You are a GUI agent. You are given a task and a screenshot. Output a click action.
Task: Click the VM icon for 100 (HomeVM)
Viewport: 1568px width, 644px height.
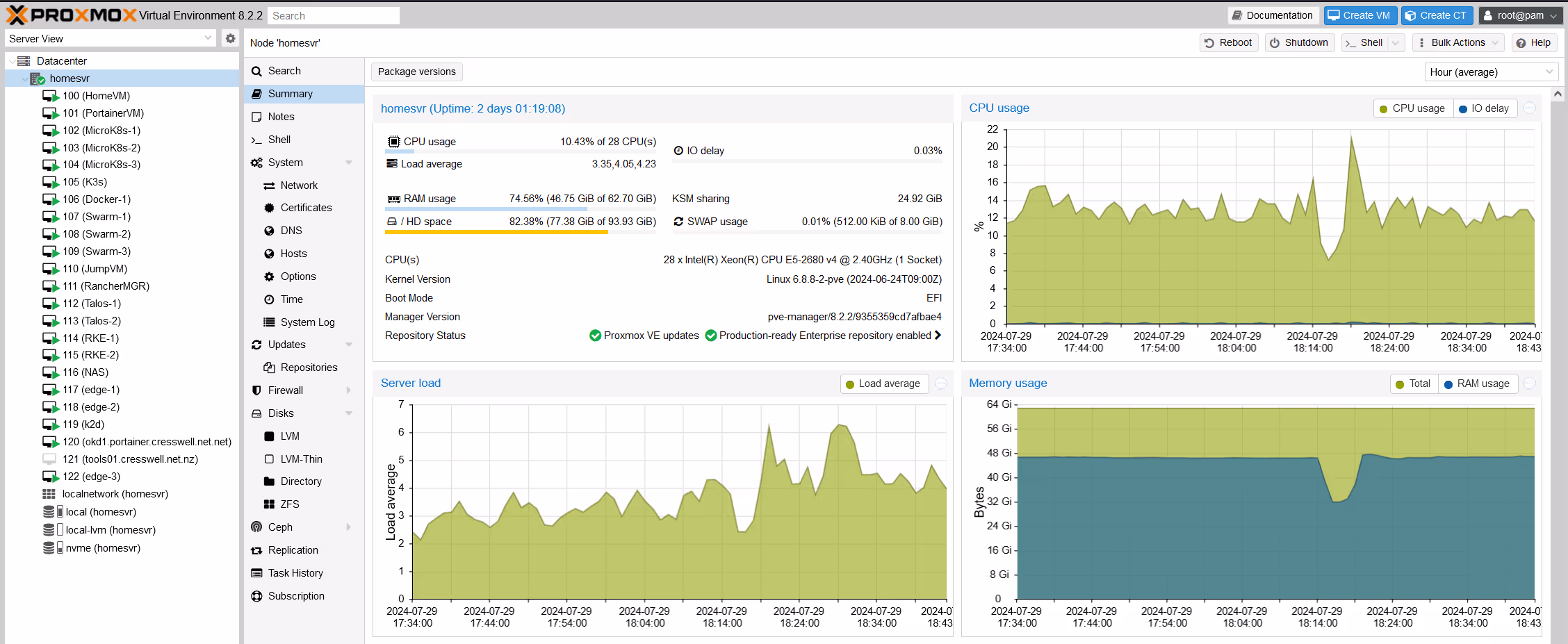51,96
